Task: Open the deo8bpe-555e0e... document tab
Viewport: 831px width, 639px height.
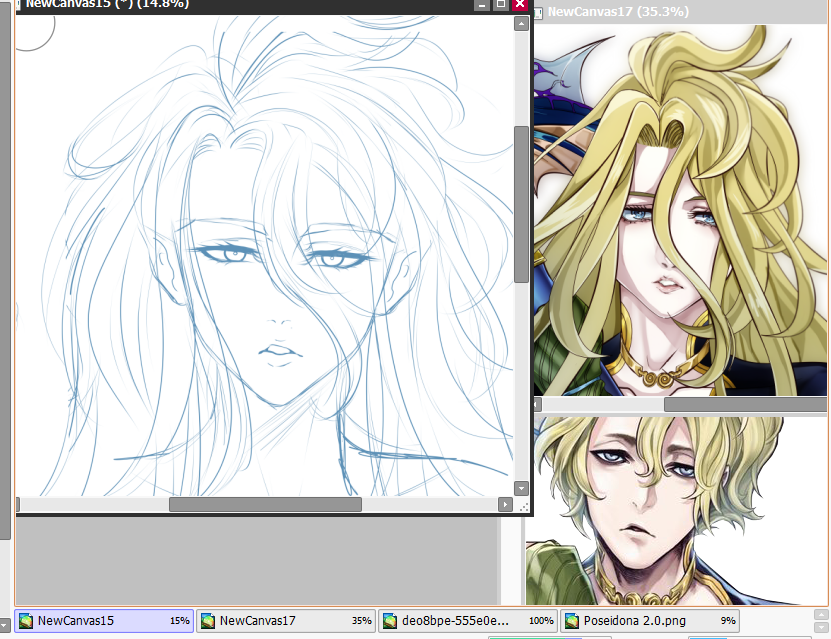Action: (467, 620)
